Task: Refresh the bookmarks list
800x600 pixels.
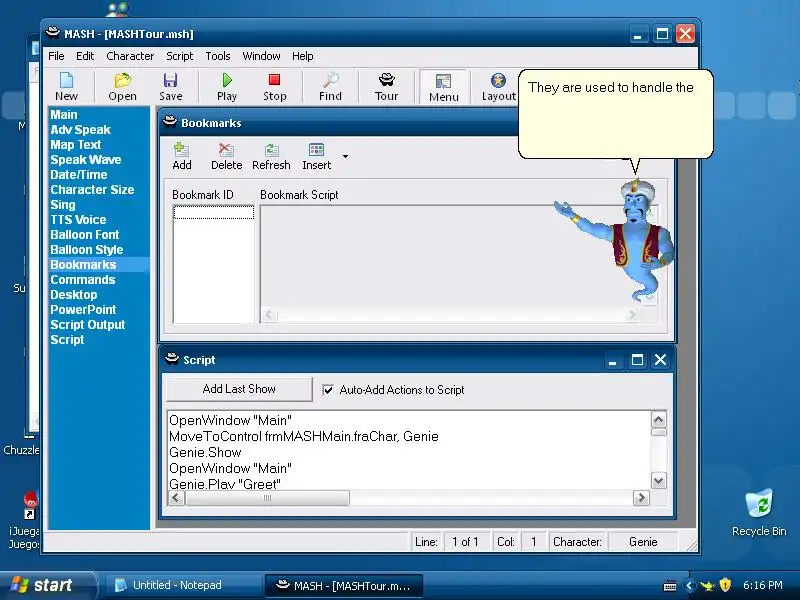Action: [x=271, y=157]
